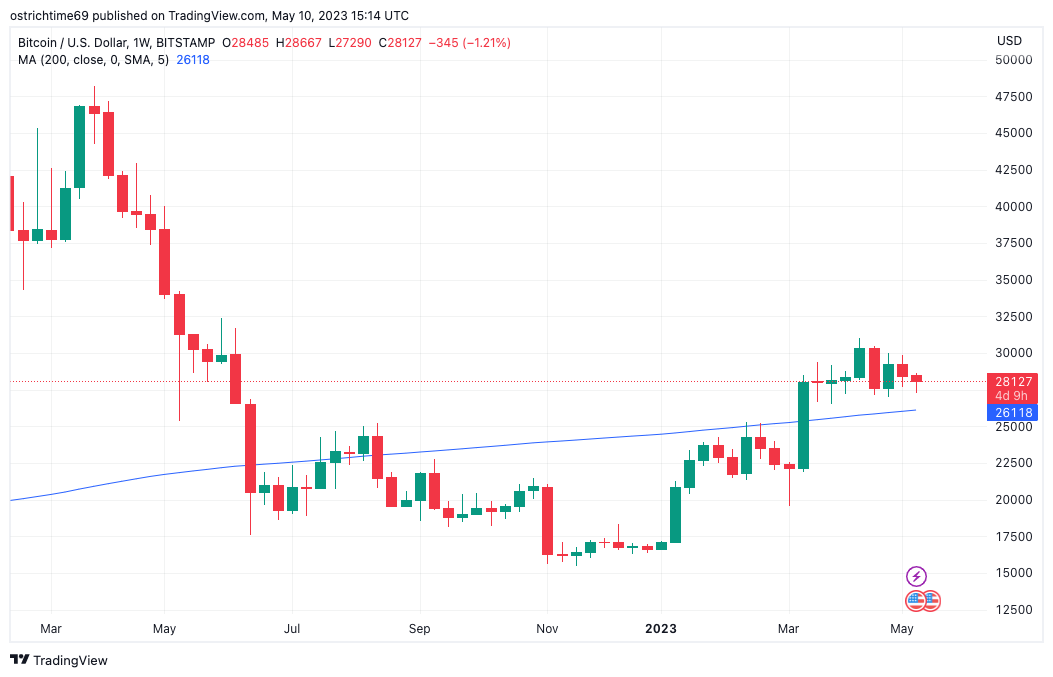
Task: Click the blue 26118 MA axis label
Action: [x=1011, y=412]
